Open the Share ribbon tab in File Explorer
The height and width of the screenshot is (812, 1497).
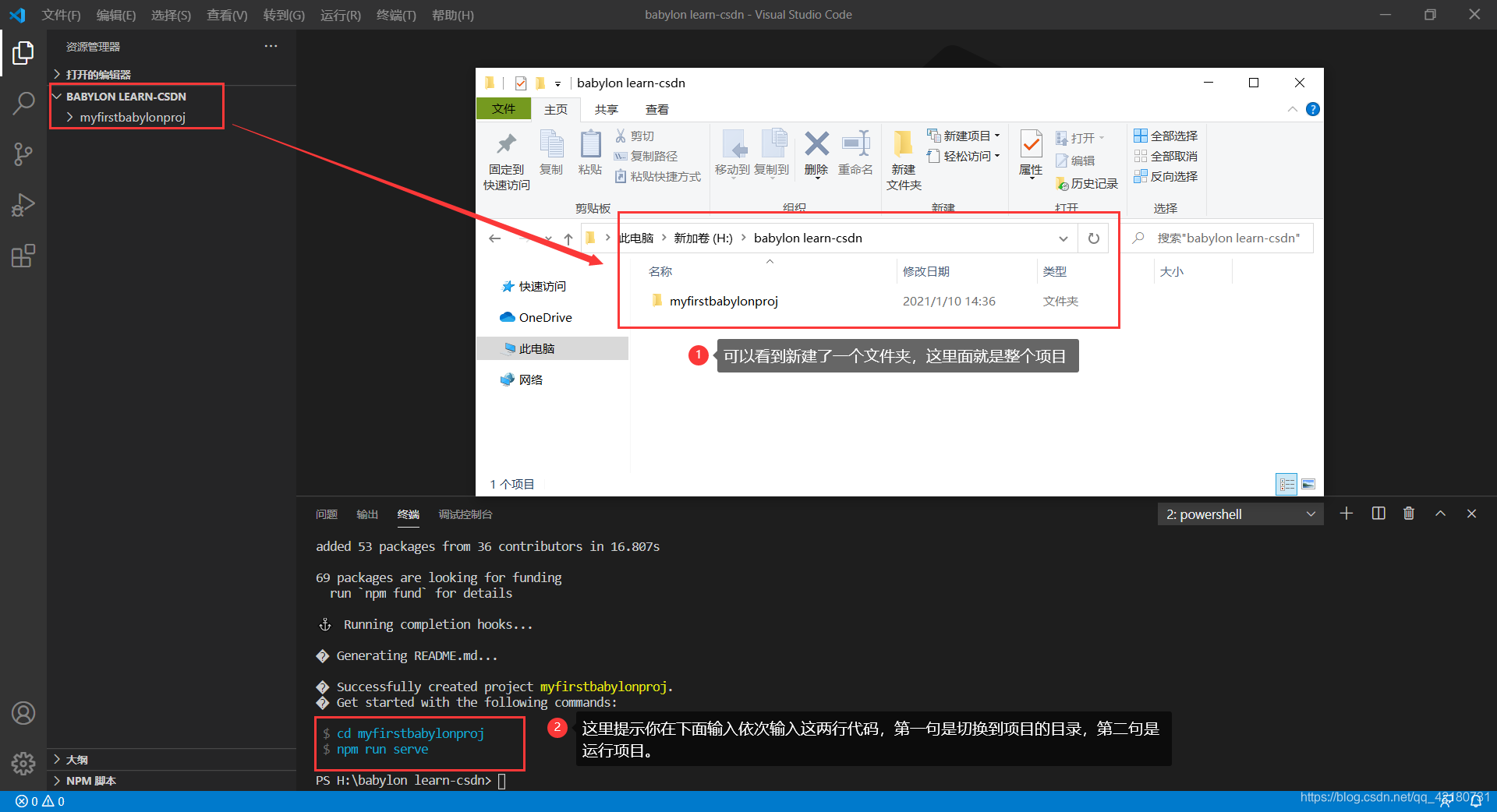click(x=607, y=110)
